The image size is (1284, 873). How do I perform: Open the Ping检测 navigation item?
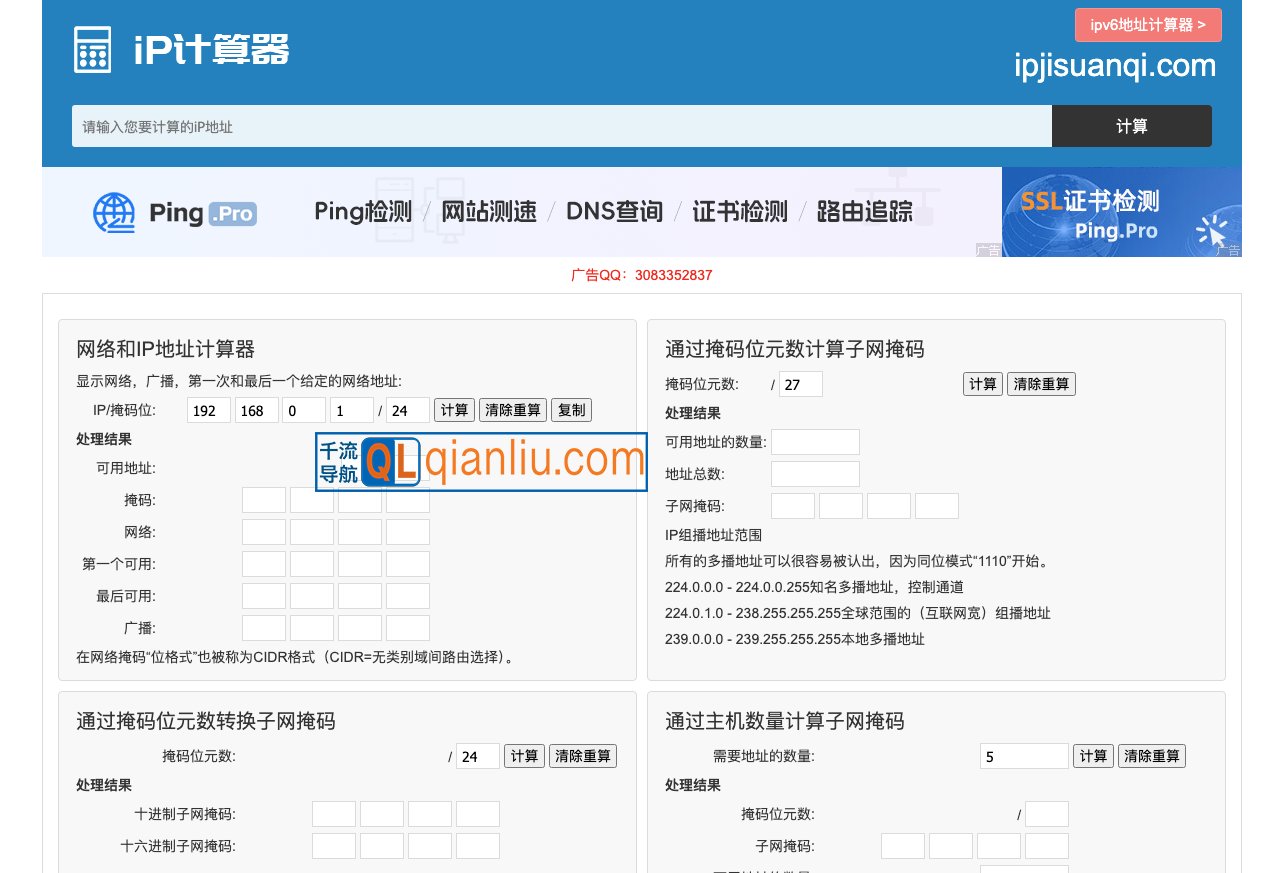(363, 211)
